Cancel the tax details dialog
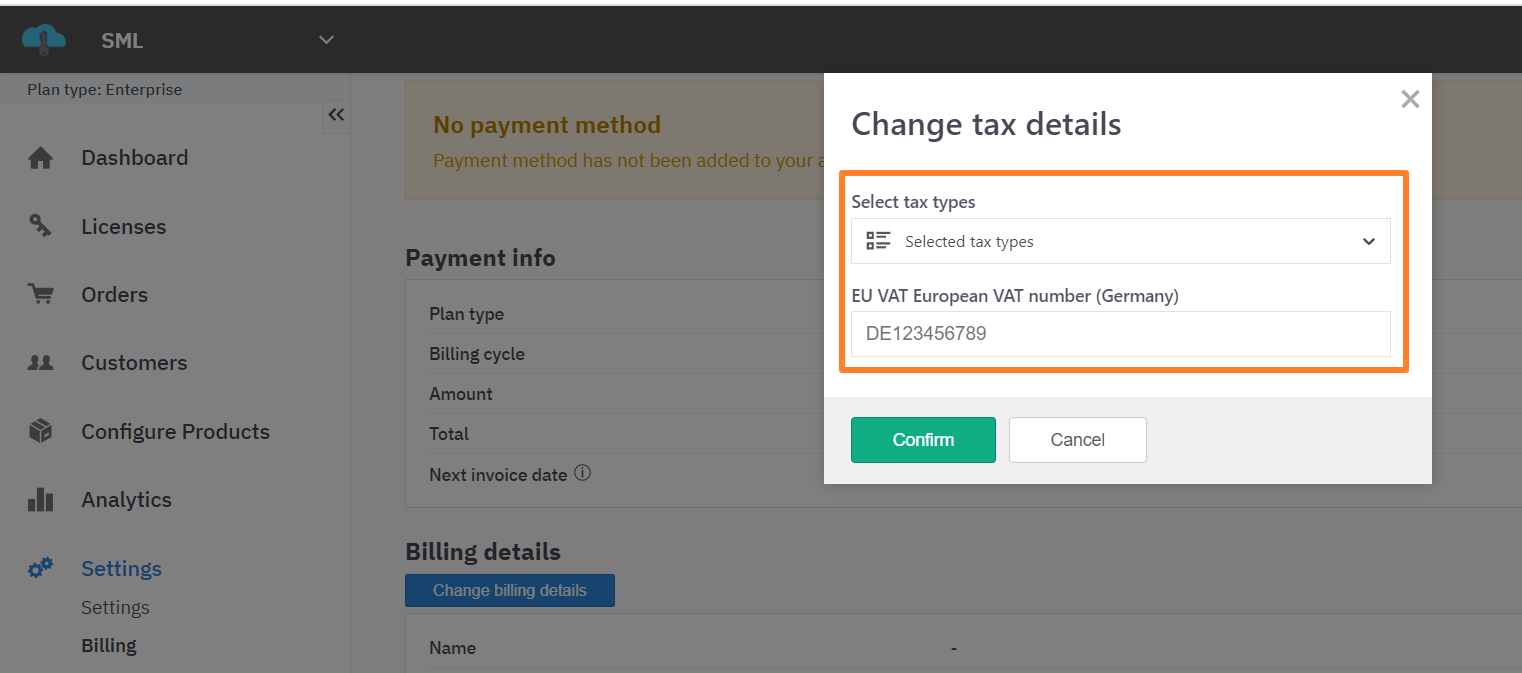 [x=1077, y=440]
